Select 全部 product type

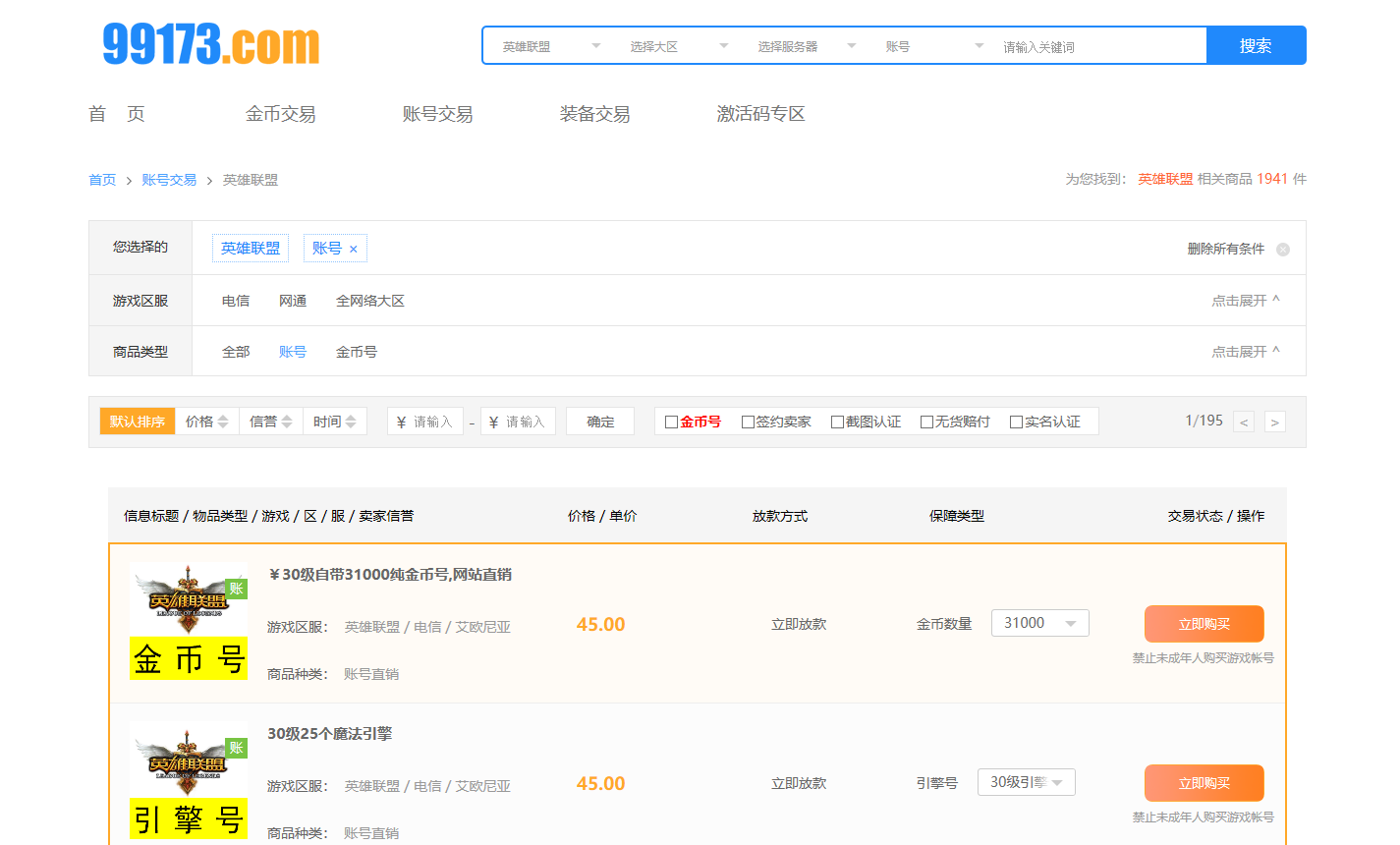[236, 352]
